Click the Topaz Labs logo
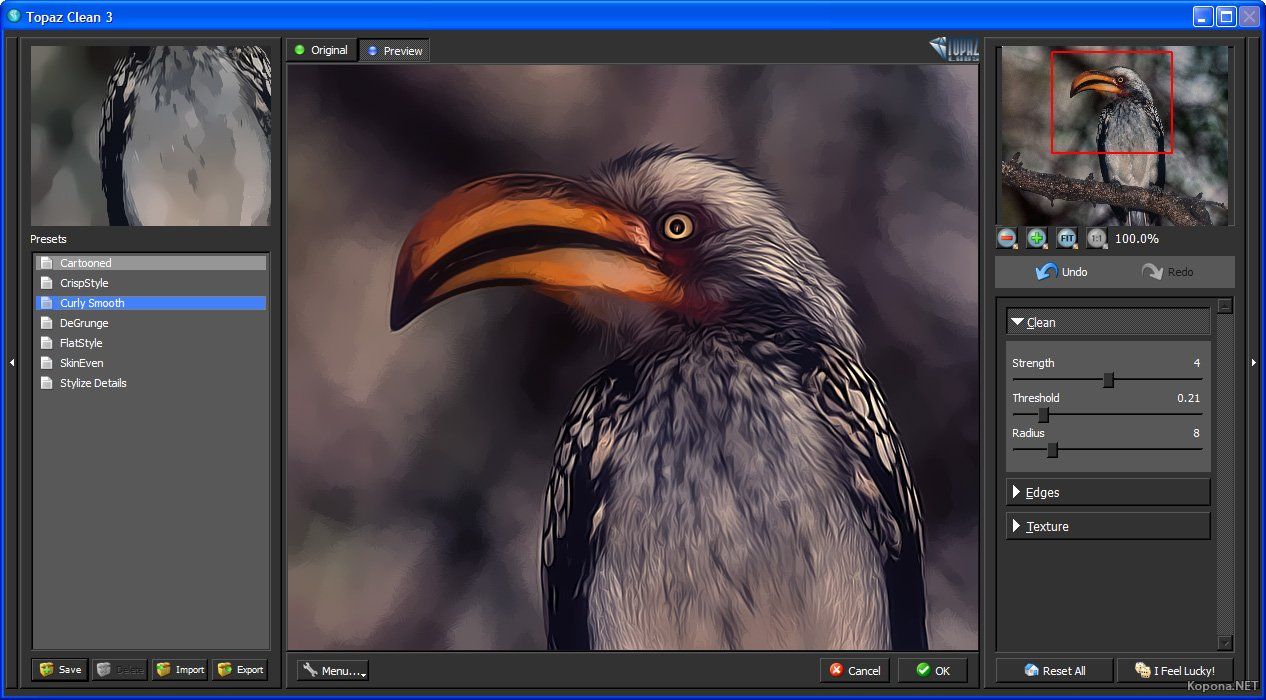Image resolution: width=1266 pixels, height=700 pixels. pos(953,49)
